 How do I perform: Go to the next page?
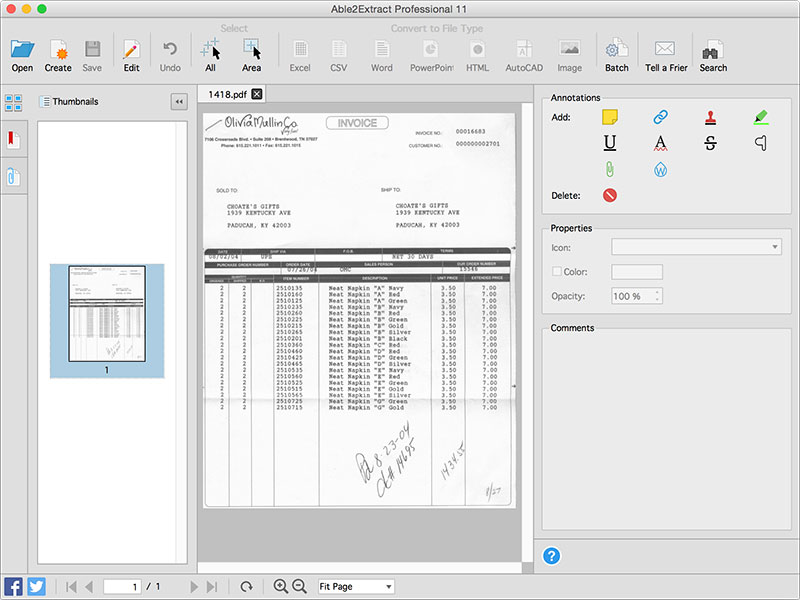[194, 587]
